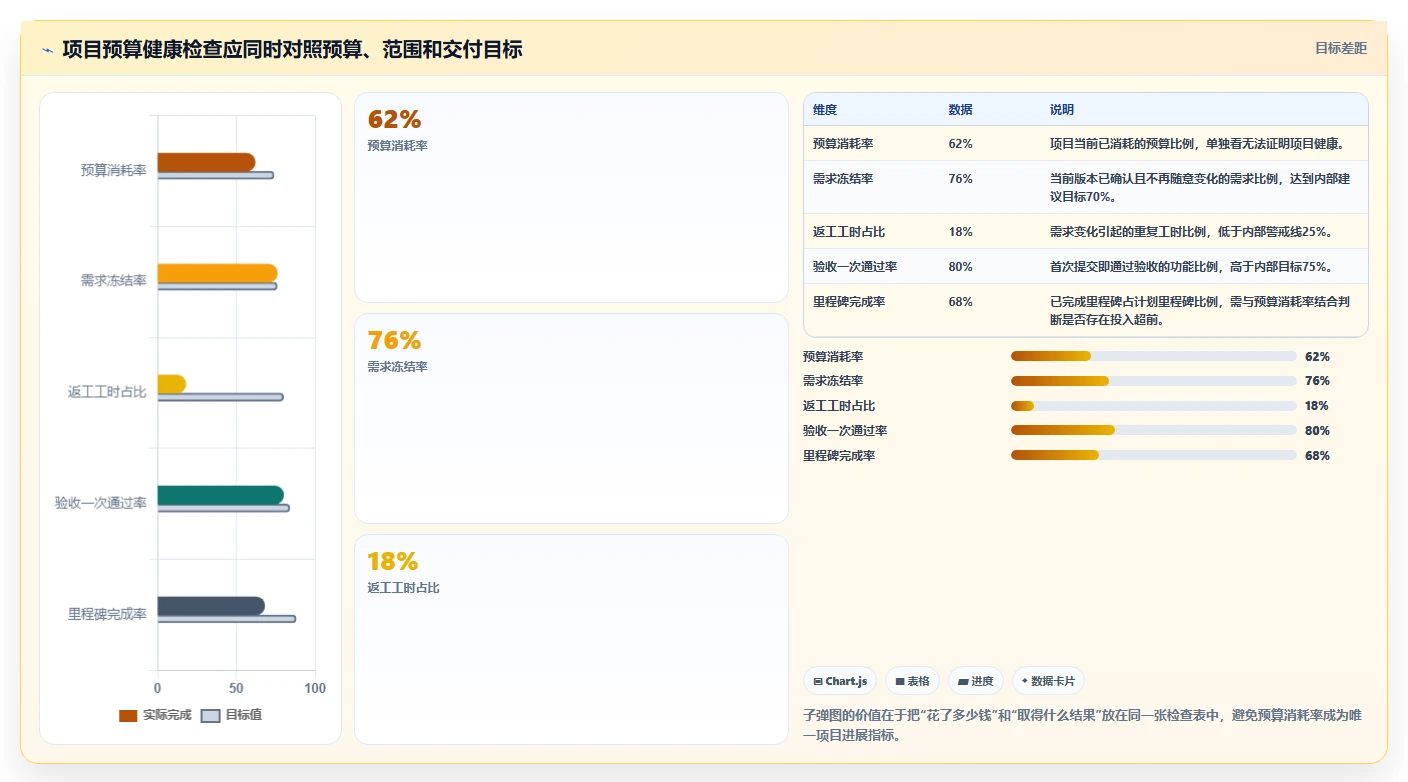Click the 预算消耗率 chart axis label
The image size is (1408, 782).
(x=114, y=170)
